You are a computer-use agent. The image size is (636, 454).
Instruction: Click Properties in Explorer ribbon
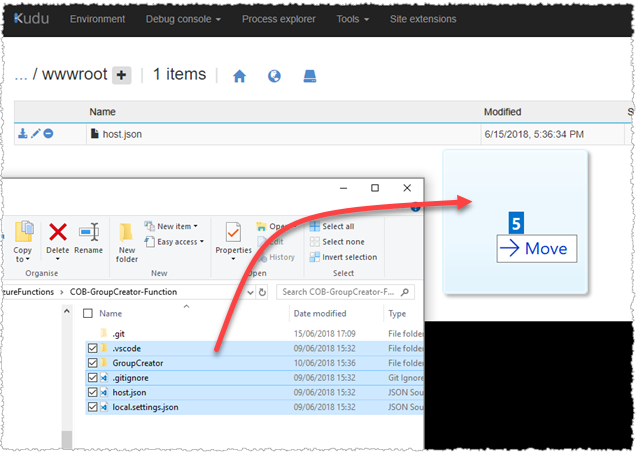point(233,242)
